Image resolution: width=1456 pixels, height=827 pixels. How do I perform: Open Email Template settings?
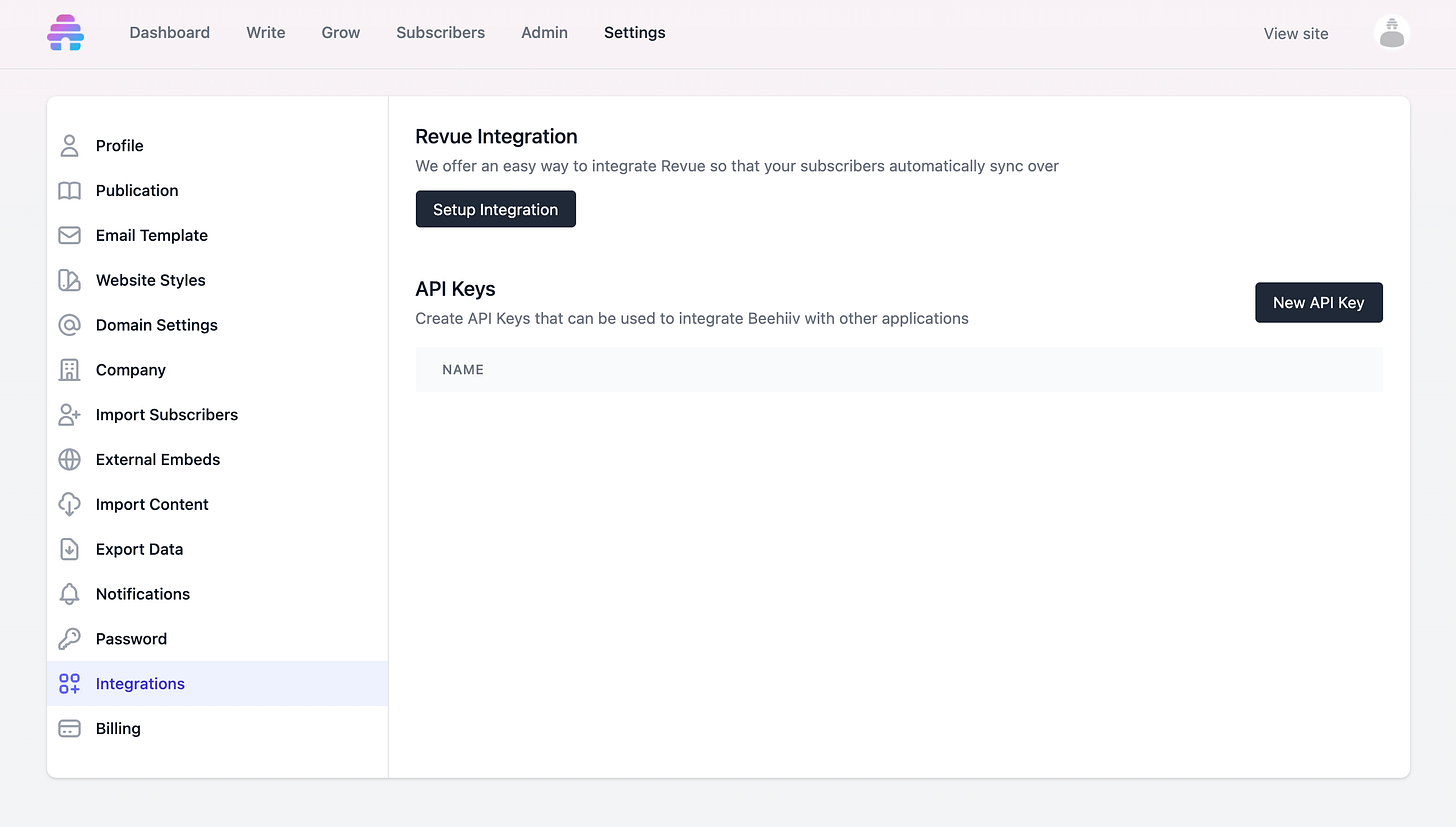(x=218, y=236)
